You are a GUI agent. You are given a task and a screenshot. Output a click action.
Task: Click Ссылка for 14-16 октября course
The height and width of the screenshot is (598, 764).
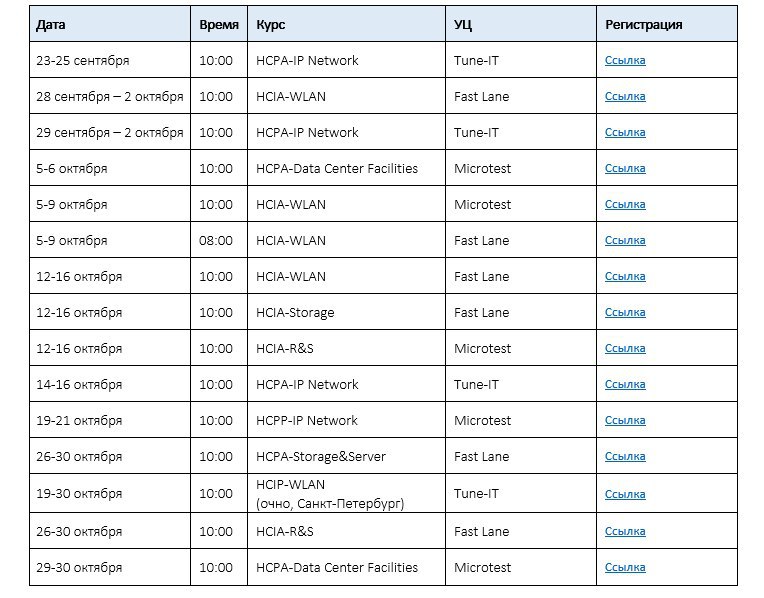click(625, 384)
